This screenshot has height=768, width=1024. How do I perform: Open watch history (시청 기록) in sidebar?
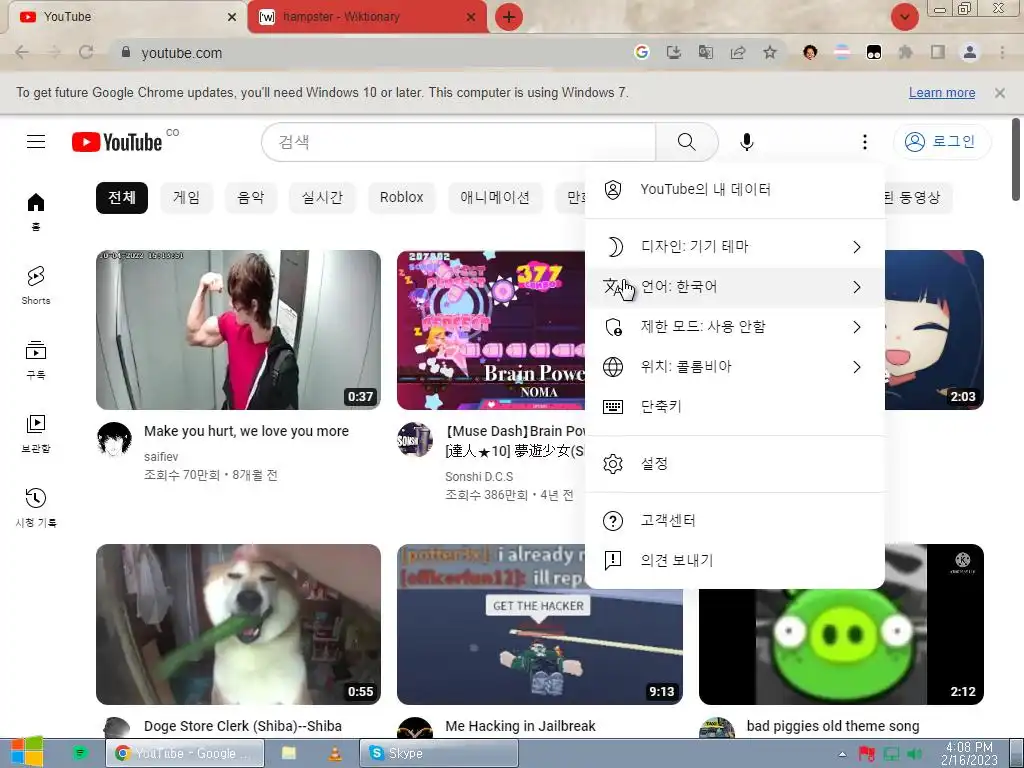[x=36, y=507]
